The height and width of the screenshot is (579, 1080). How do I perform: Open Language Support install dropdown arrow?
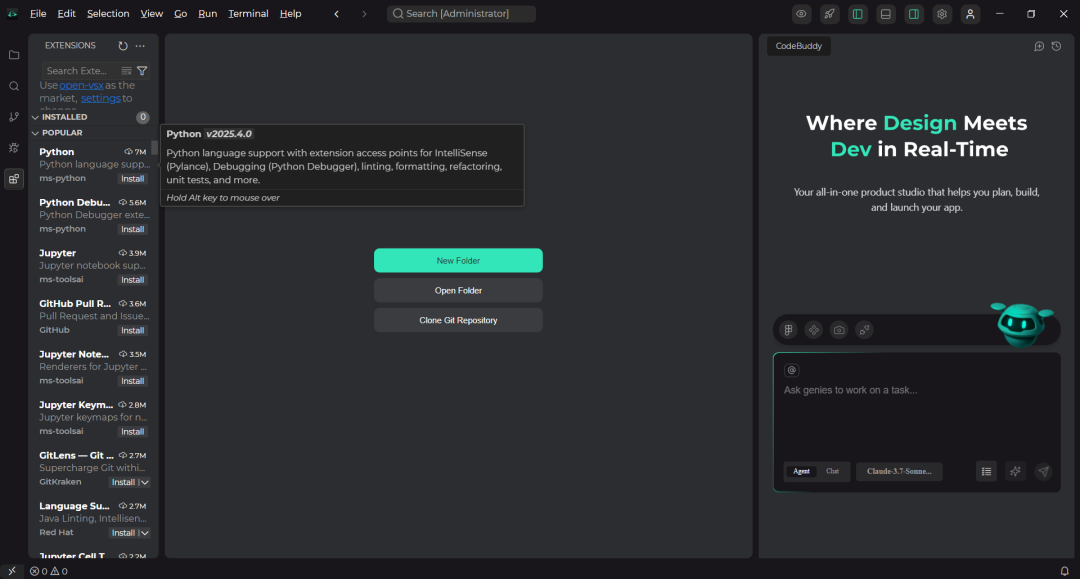(x=145, y=533)
